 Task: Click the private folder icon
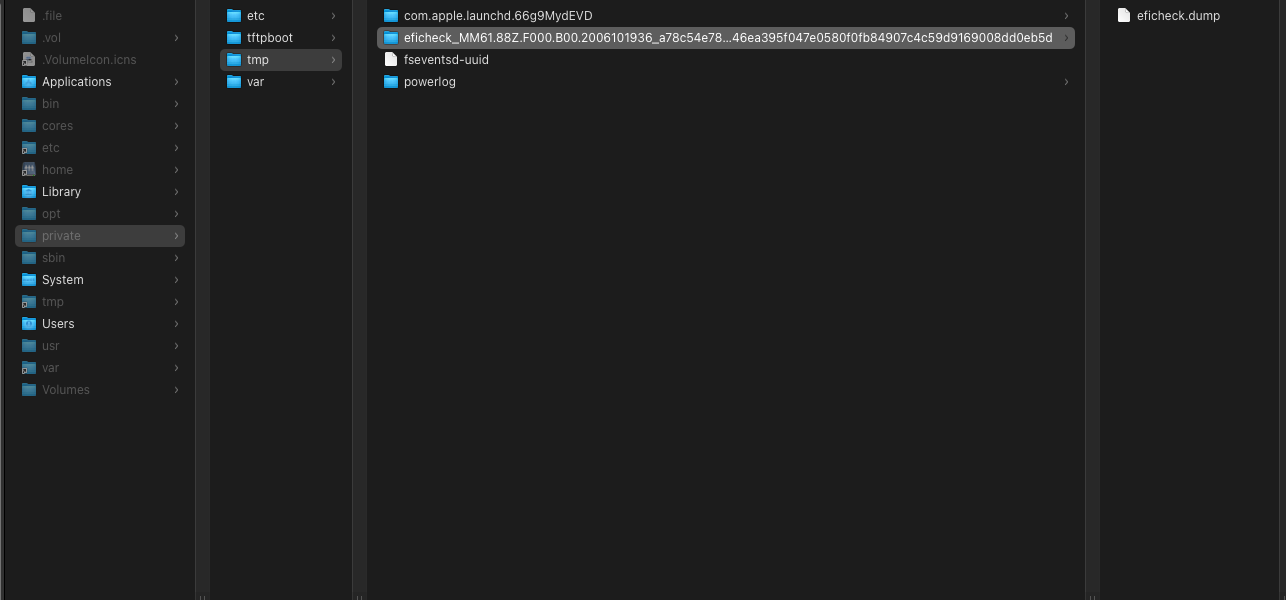pos(29,236)
